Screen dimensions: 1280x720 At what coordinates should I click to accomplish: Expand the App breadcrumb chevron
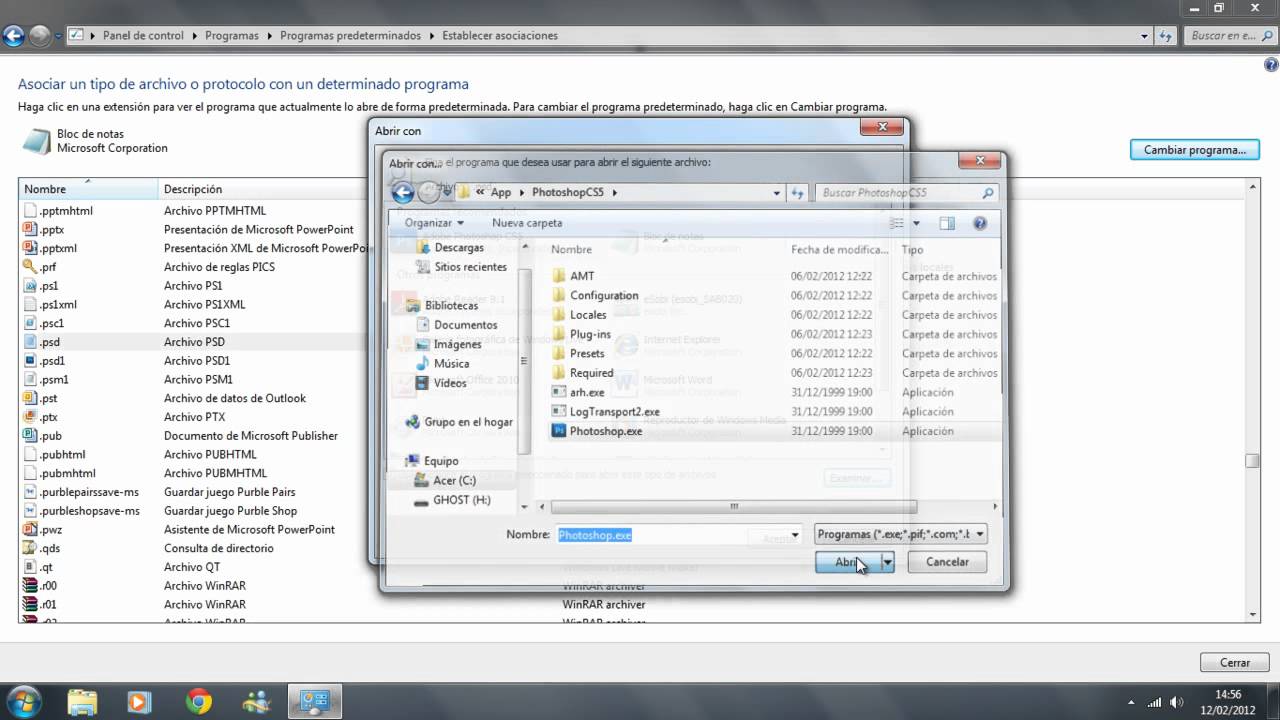[520, 193]
